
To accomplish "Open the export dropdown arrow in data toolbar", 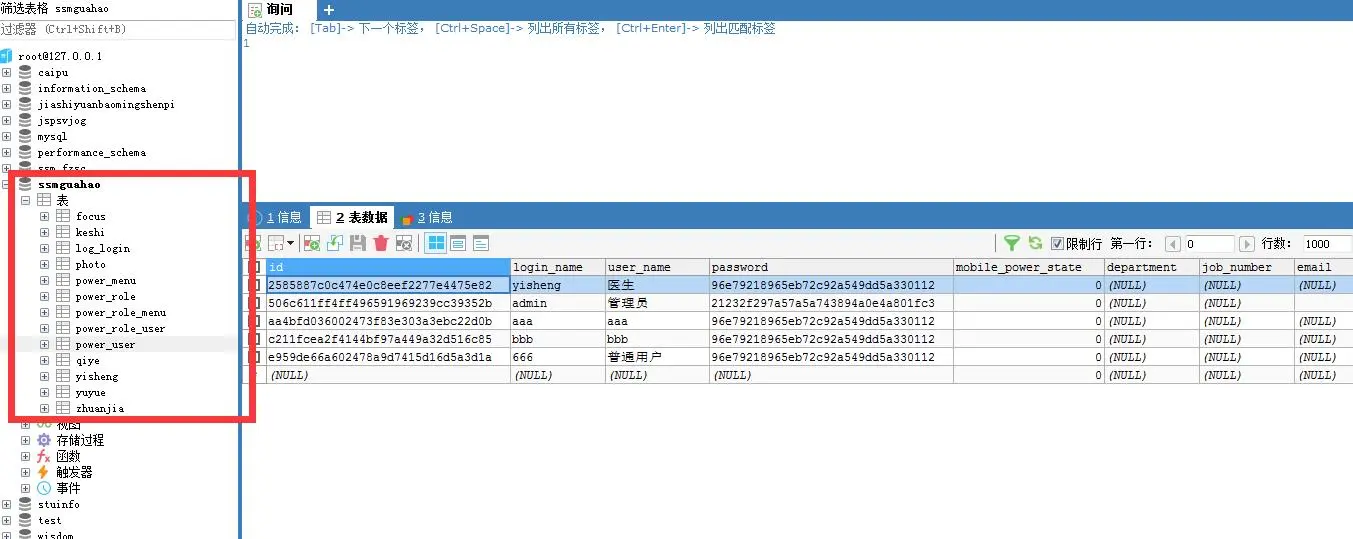I will [x=291, y=243].
